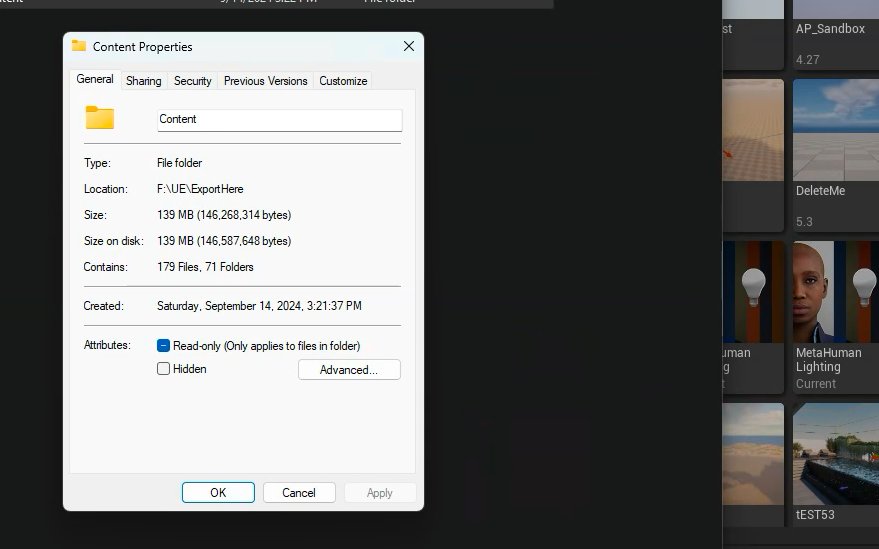
Task: Open the Previous Versions tab
Action: 266,81
